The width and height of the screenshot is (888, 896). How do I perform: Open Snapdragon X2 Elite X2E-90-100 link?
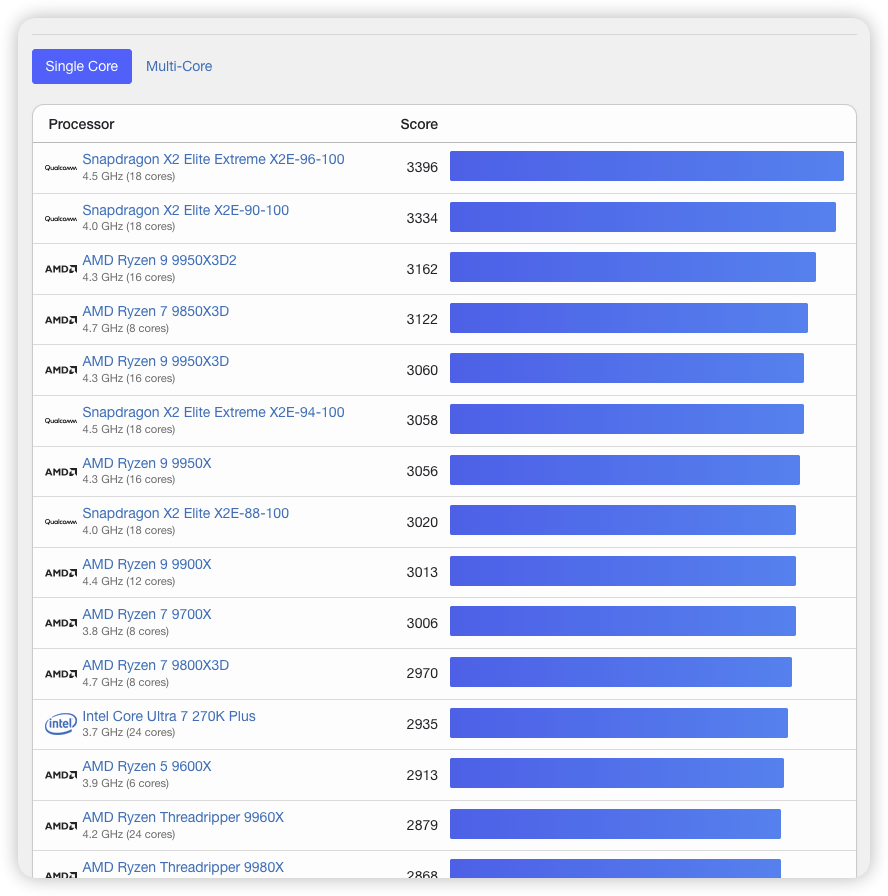click(185, 210)
